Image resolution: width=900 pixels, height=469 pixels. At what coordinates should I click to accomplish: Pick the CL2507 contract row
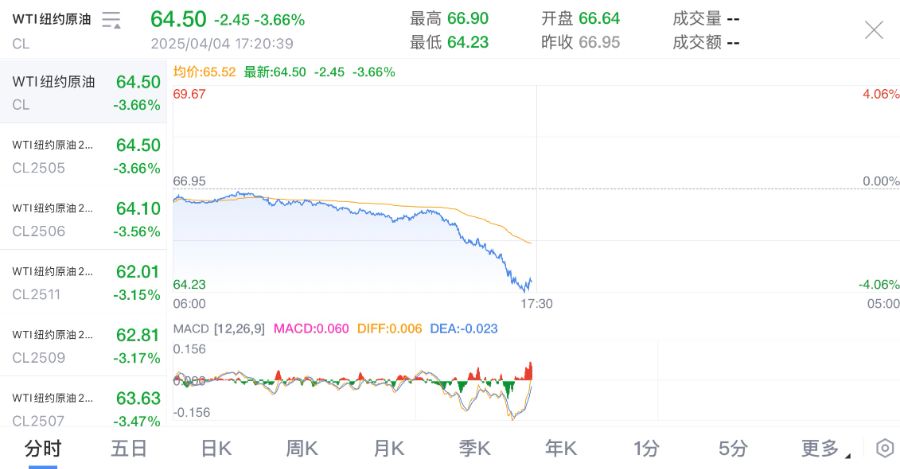click(x=84, y=405)
